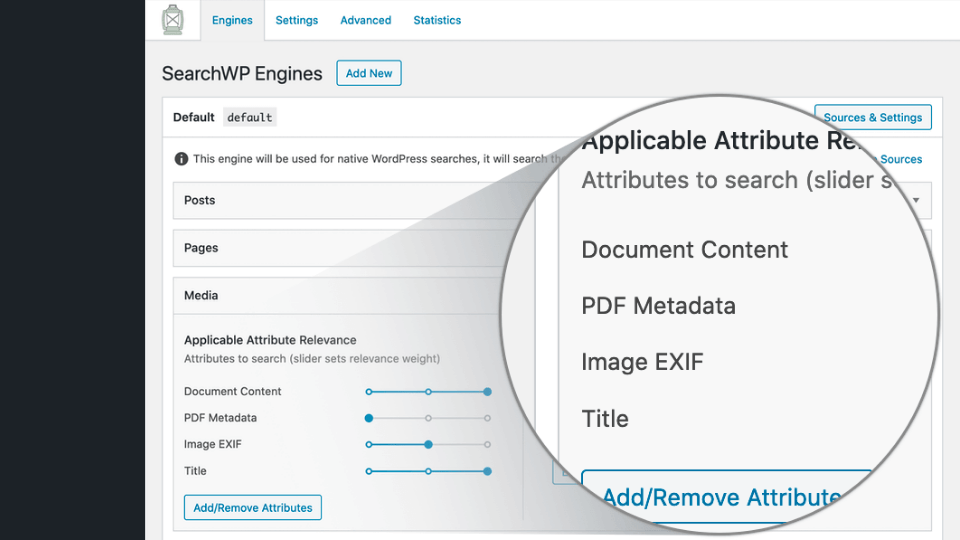Click the 'SearchWP Engines' heading

pyautogui.click(x=242, y=73)
